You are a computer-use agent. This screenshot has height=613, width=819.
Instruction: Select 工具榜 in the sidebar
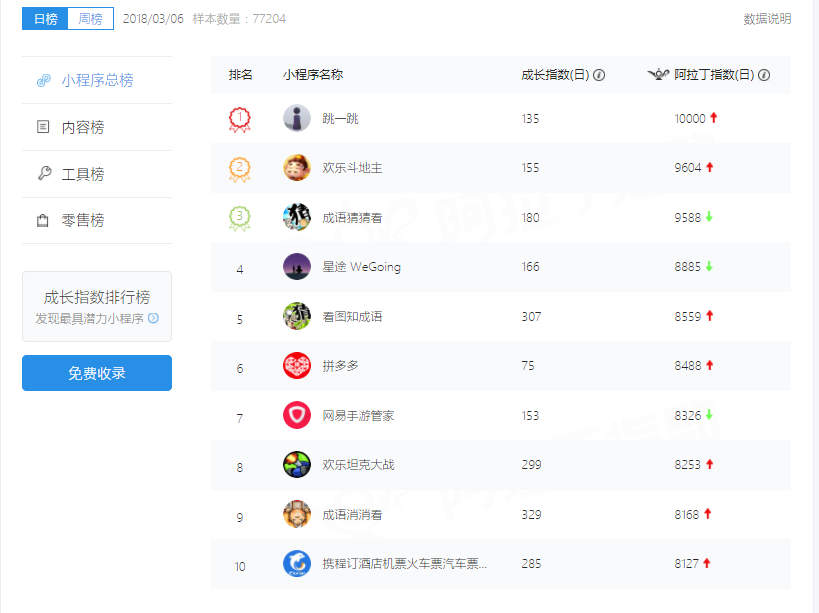click(x=97, y=174)
